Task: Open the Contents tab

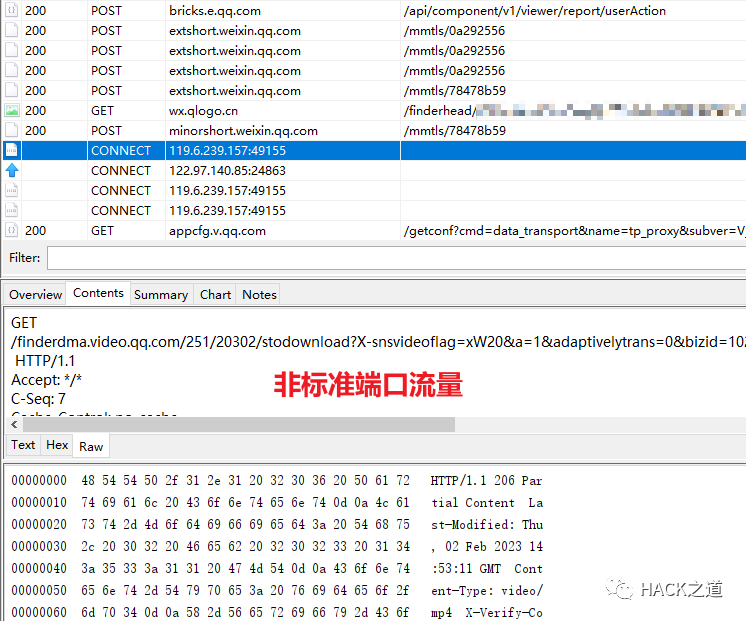Action: tap(98, 293)
